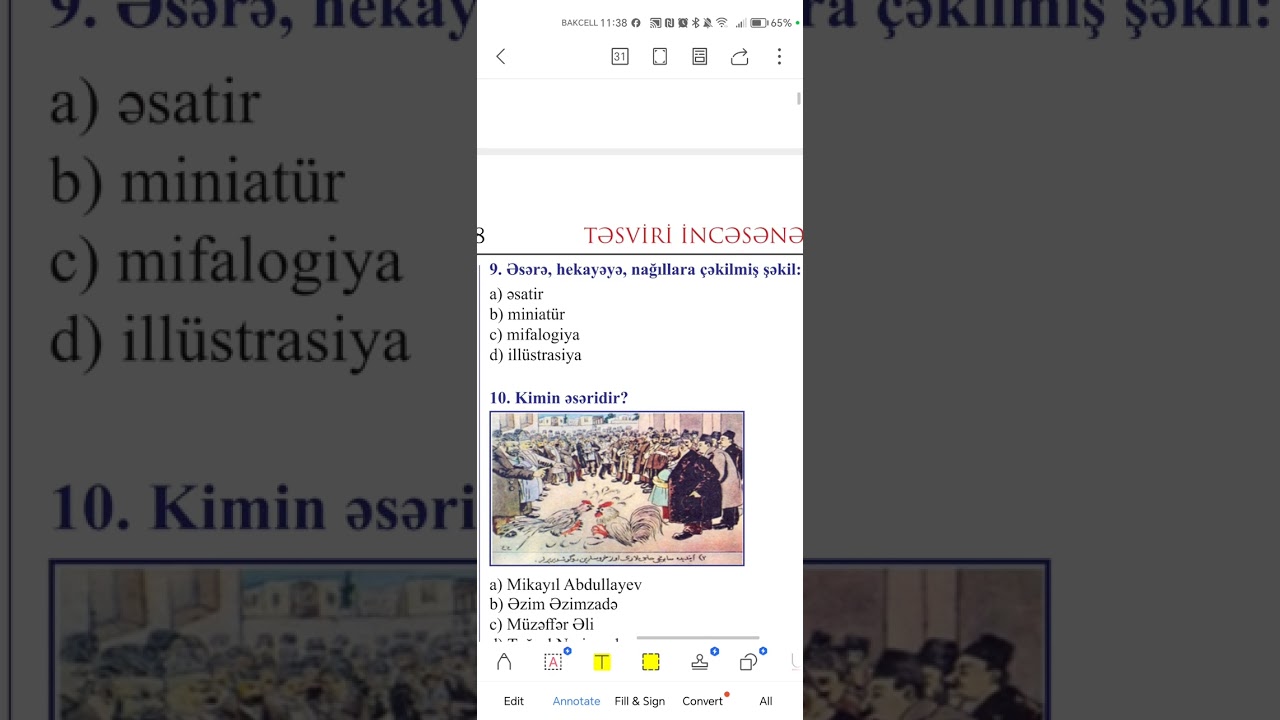Tap the Facebook notification icon
The width and height of the screenshot is (1280, 720).
636,23
